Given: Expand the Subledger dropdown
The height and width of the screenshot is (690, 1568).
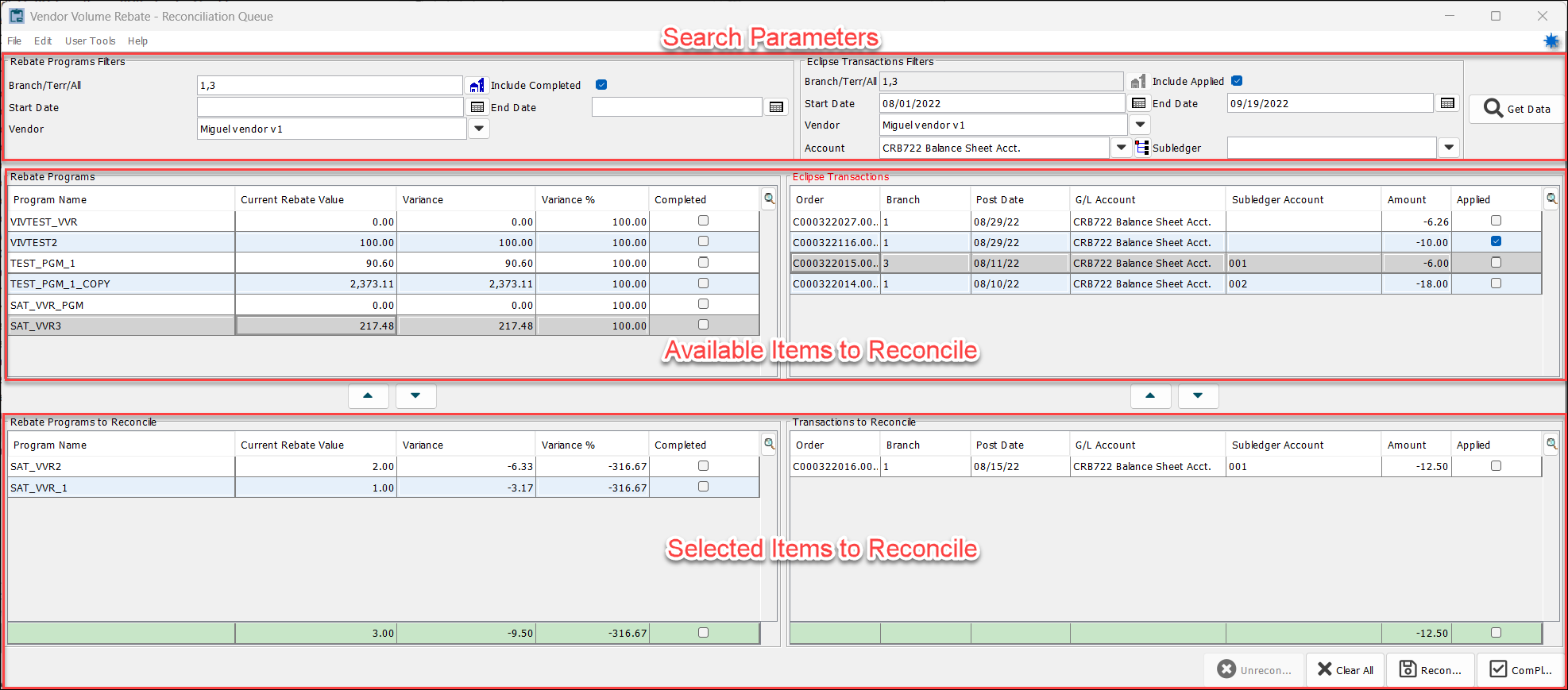Looking at the screenshot, I should pyautogui.click(x=1449, y=148).
